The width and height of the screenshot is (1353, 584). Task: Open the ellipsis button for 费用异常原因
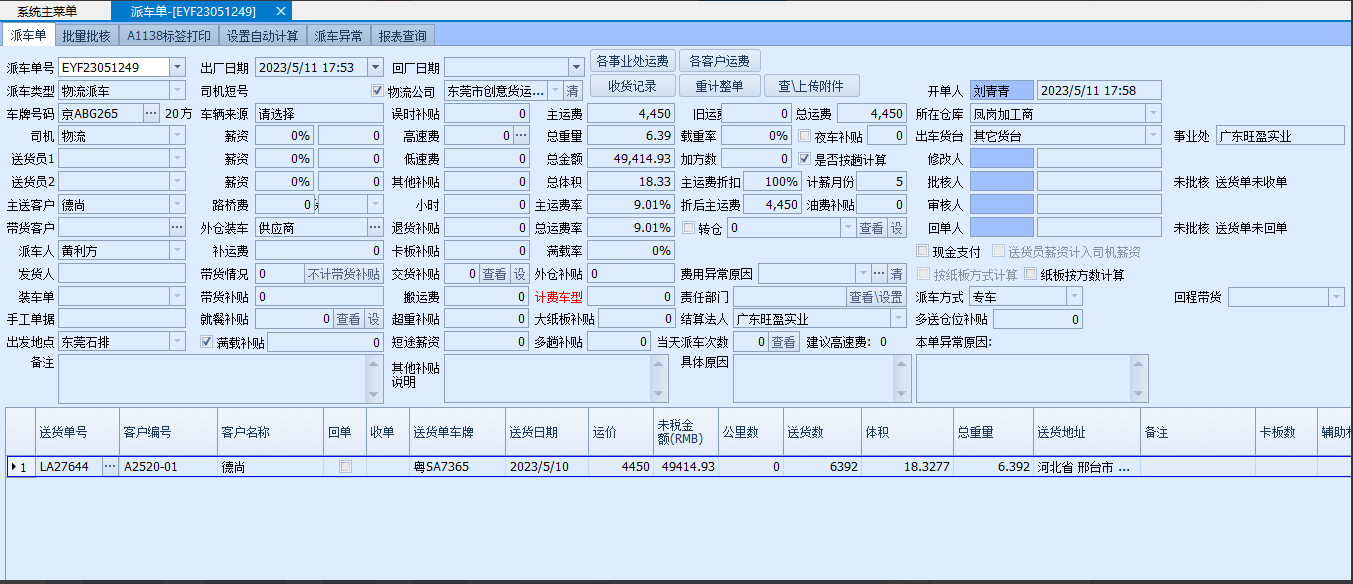pos(879,274)
